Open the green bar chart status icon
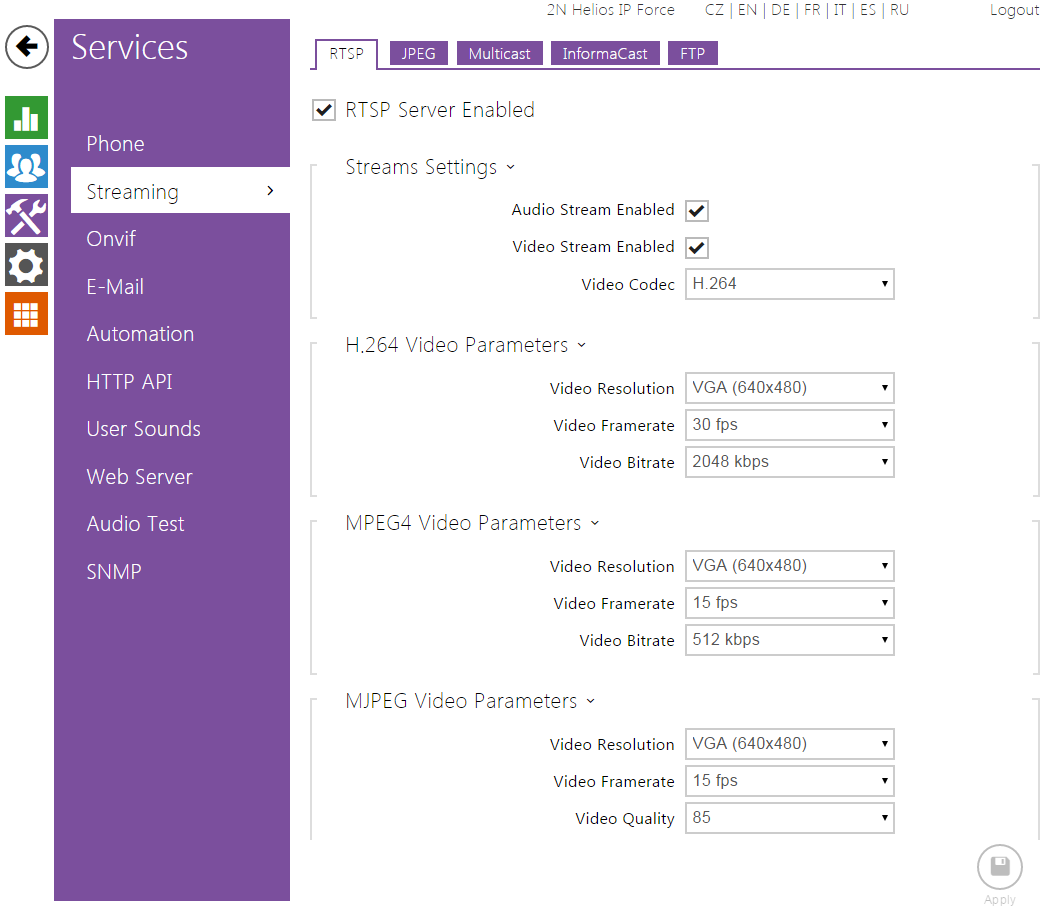This screenshot has height=913, width=1045. click(x=26, y=118)
